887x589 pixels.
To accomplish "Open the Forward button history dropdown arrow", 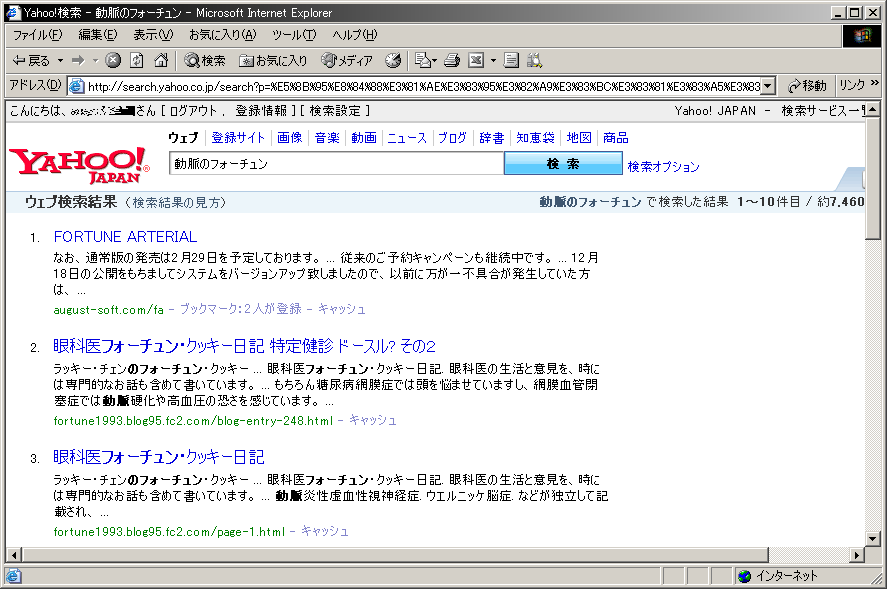I will coord(95,60).
